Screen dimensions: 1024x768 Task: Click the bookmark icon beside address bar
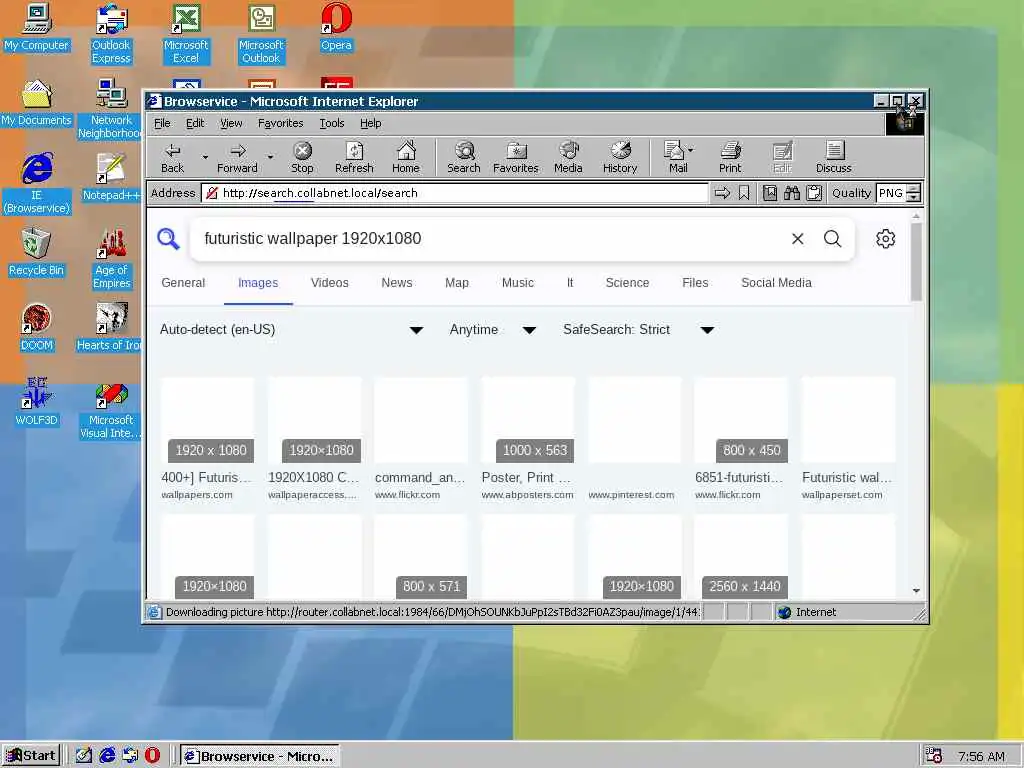pos(744,193)
